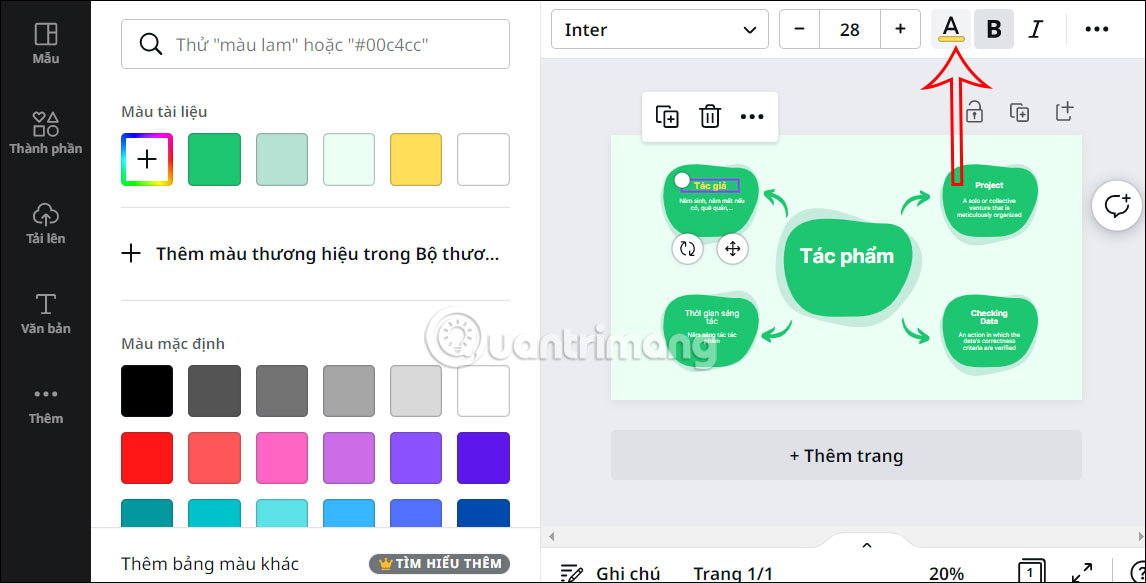Select the text color tool
The width and height of the screenshot is (1146, 583).
[949, 29]
